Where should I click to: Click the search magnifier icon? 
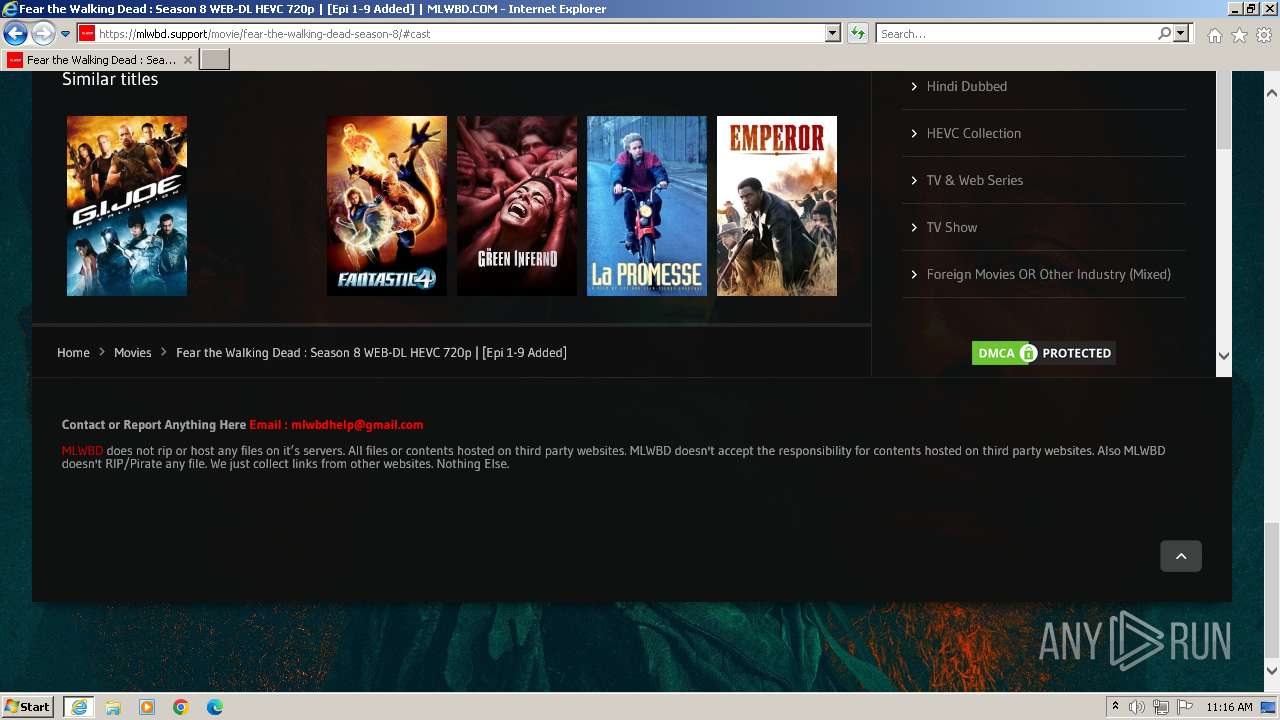coord(1164,34)
